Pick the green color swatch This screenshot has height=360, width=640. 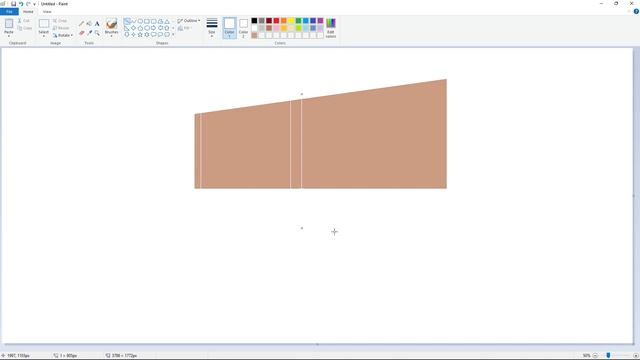tap(298, 21)
